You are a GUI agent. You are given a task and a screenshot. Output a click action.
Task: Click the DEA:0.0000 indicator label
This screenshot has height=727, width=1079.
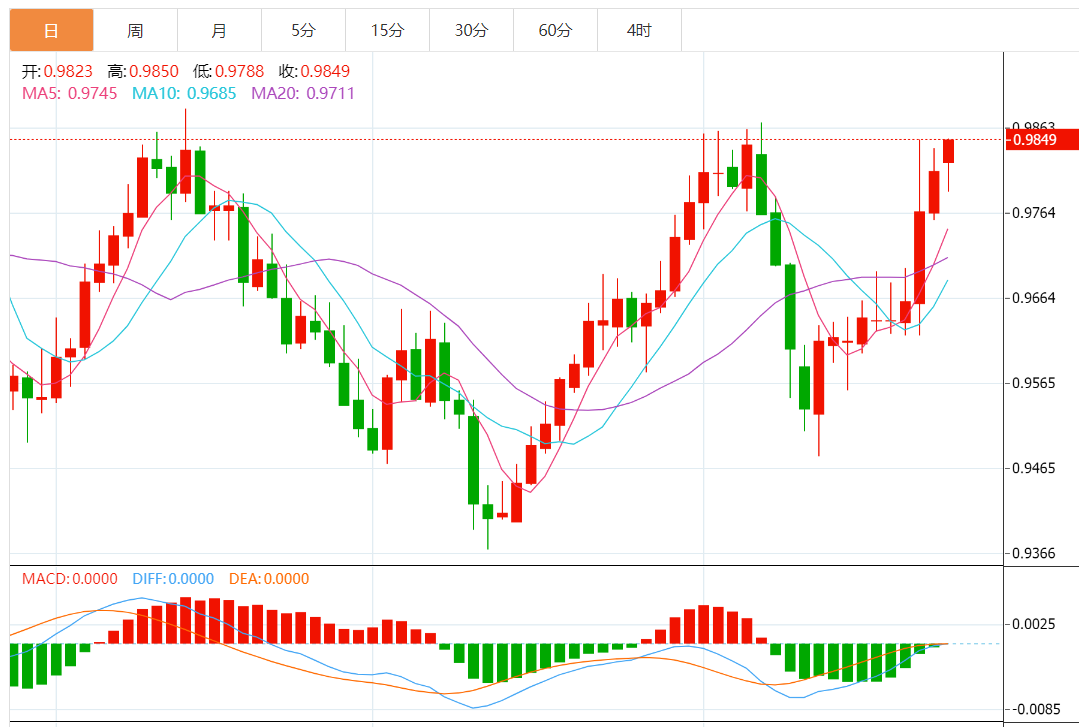[x=269, y=579]
